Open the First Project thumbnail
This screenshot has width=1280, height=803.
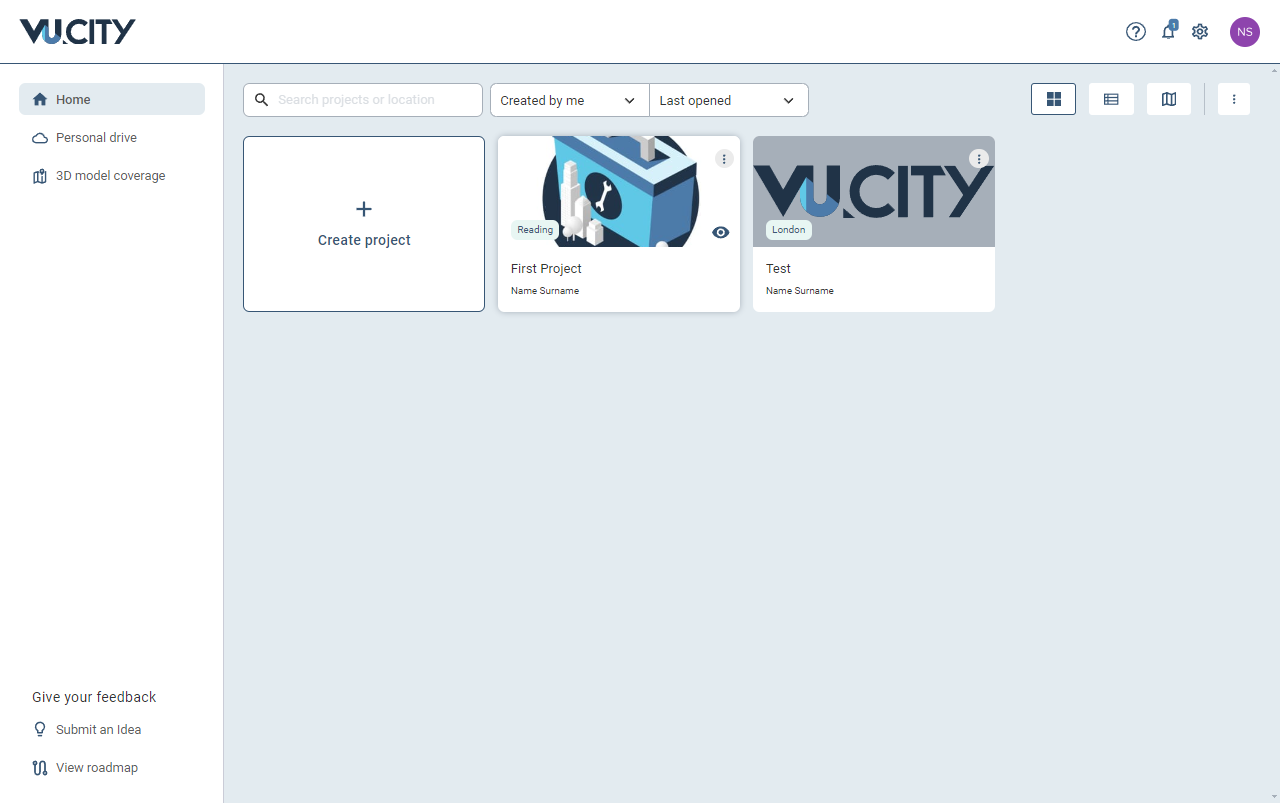click(x=619, y=192)
